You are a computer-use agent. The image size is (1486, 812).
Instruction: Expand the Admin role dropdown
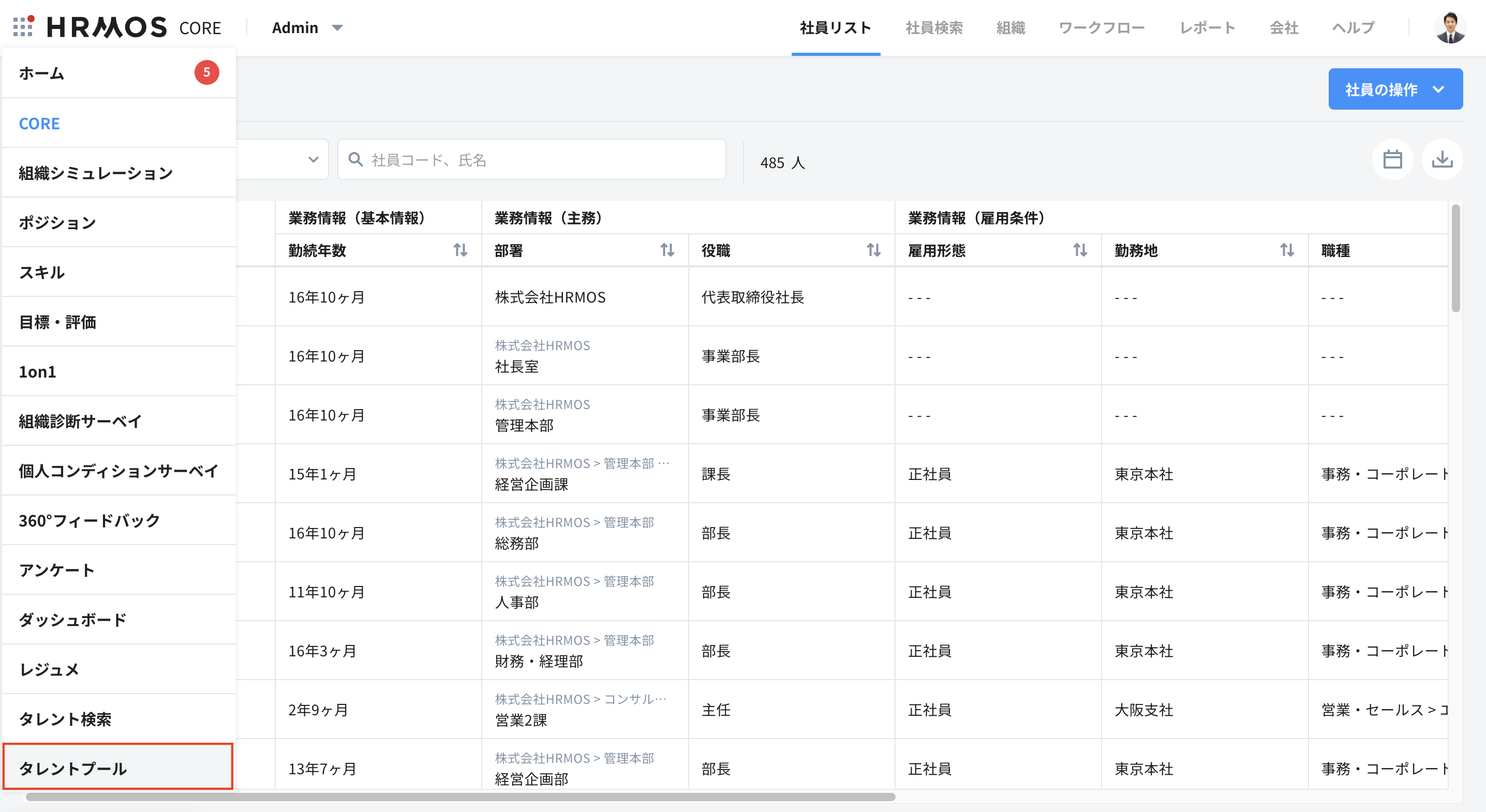click(307, 28)
